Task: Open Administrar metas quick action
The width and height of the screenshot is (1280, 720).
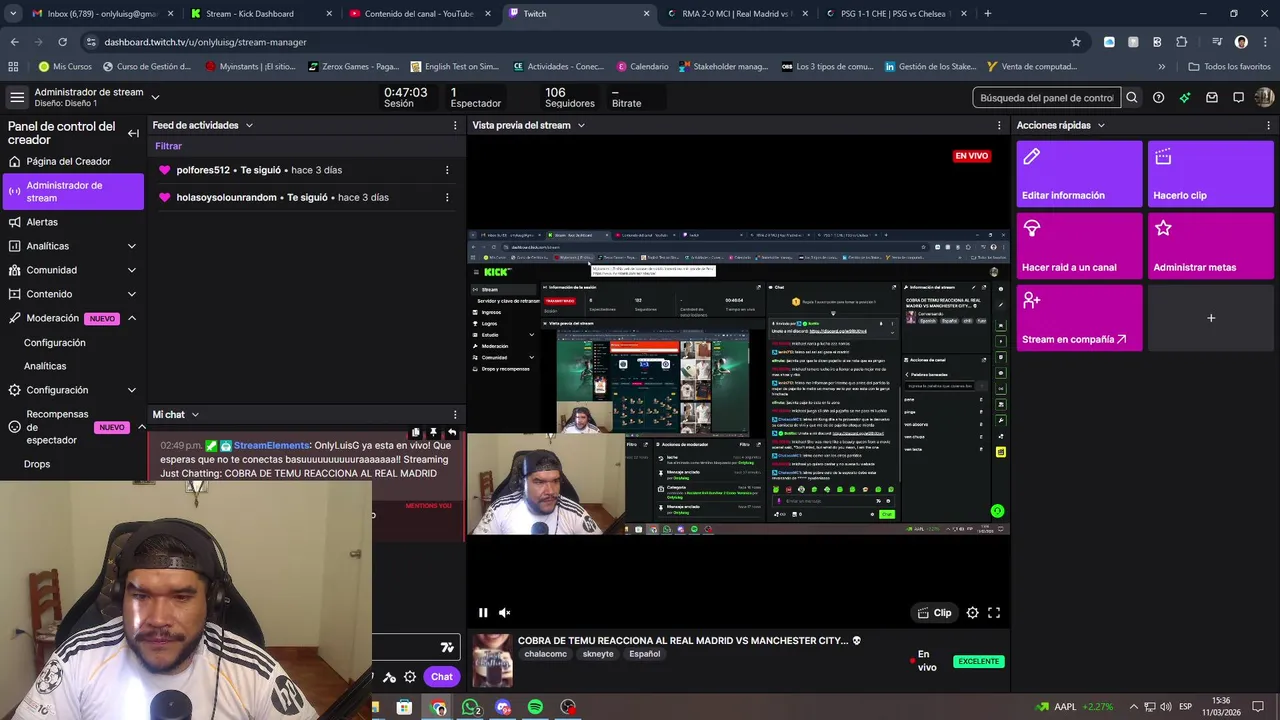Action: coord(1211,246)
